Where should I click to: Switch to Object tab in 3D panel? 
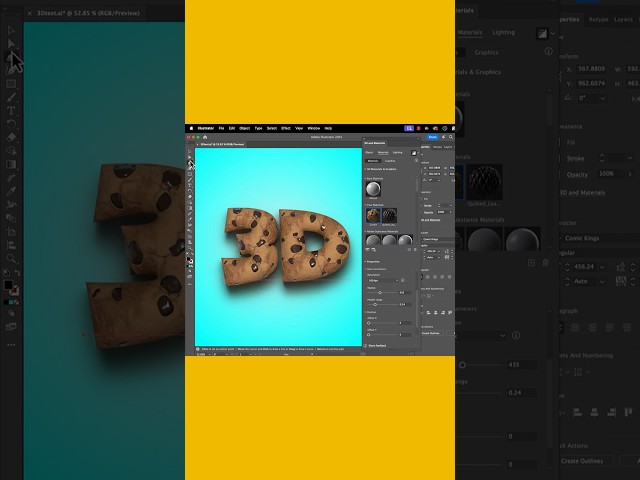tap(369, 153)
